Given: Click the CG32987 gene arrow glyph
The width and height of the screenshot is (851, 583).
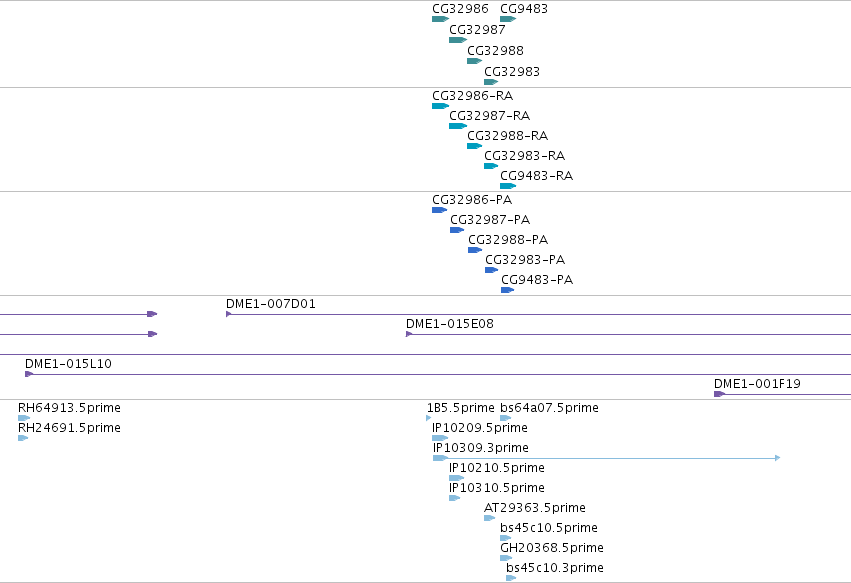Looking at the screenshot, I should pos(458,40).
